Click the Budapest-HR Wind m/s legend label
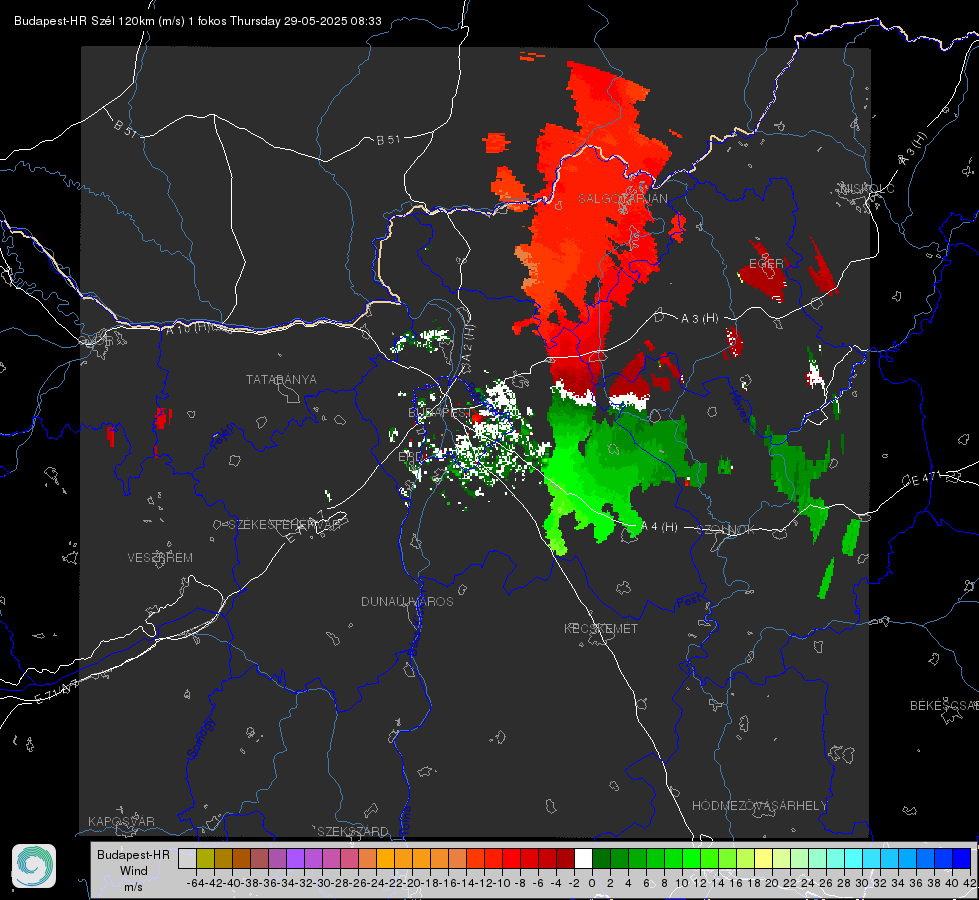This screenshot has height=900, width=979. 134,871
